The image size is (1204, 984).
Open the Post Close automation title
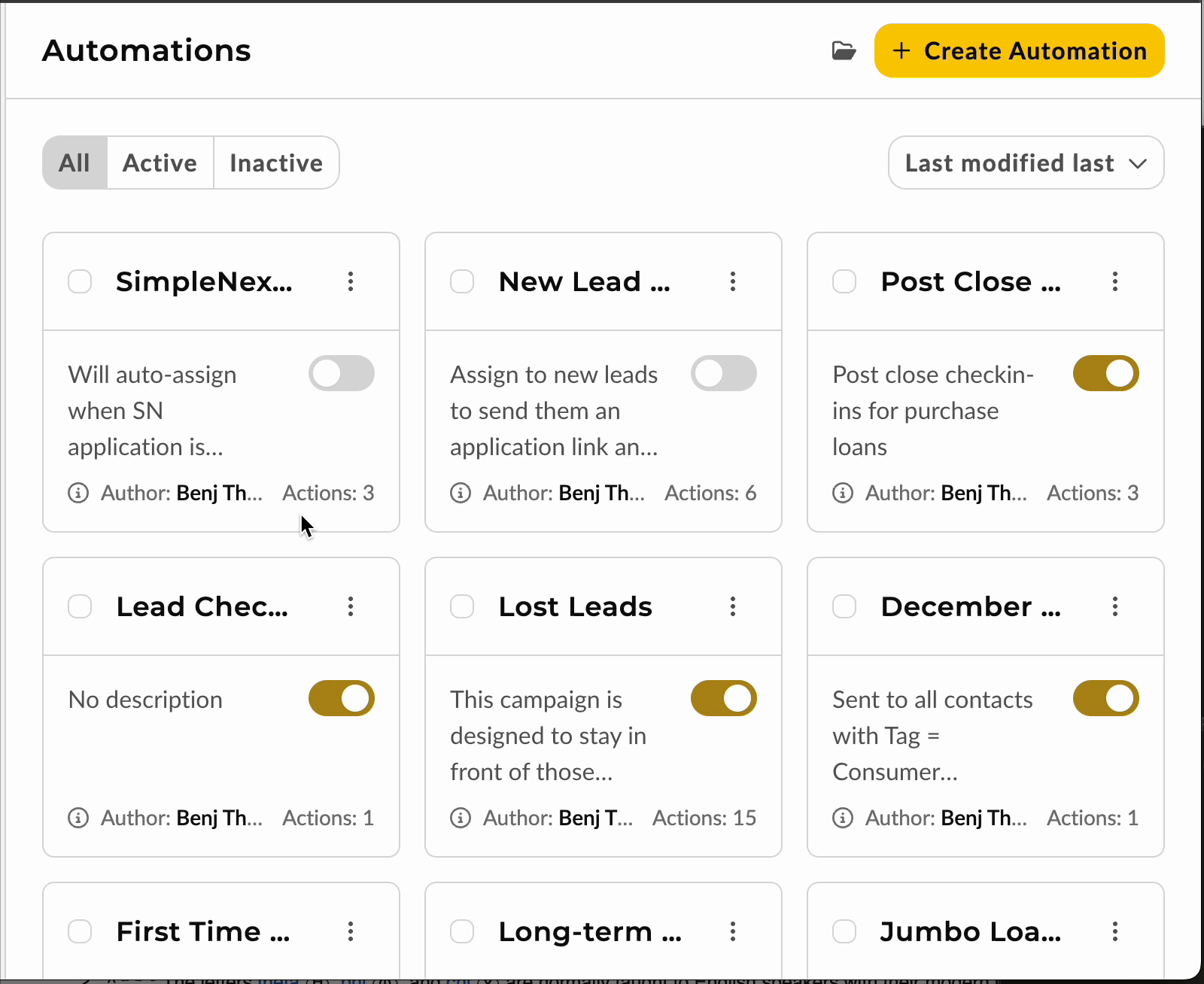971,281
